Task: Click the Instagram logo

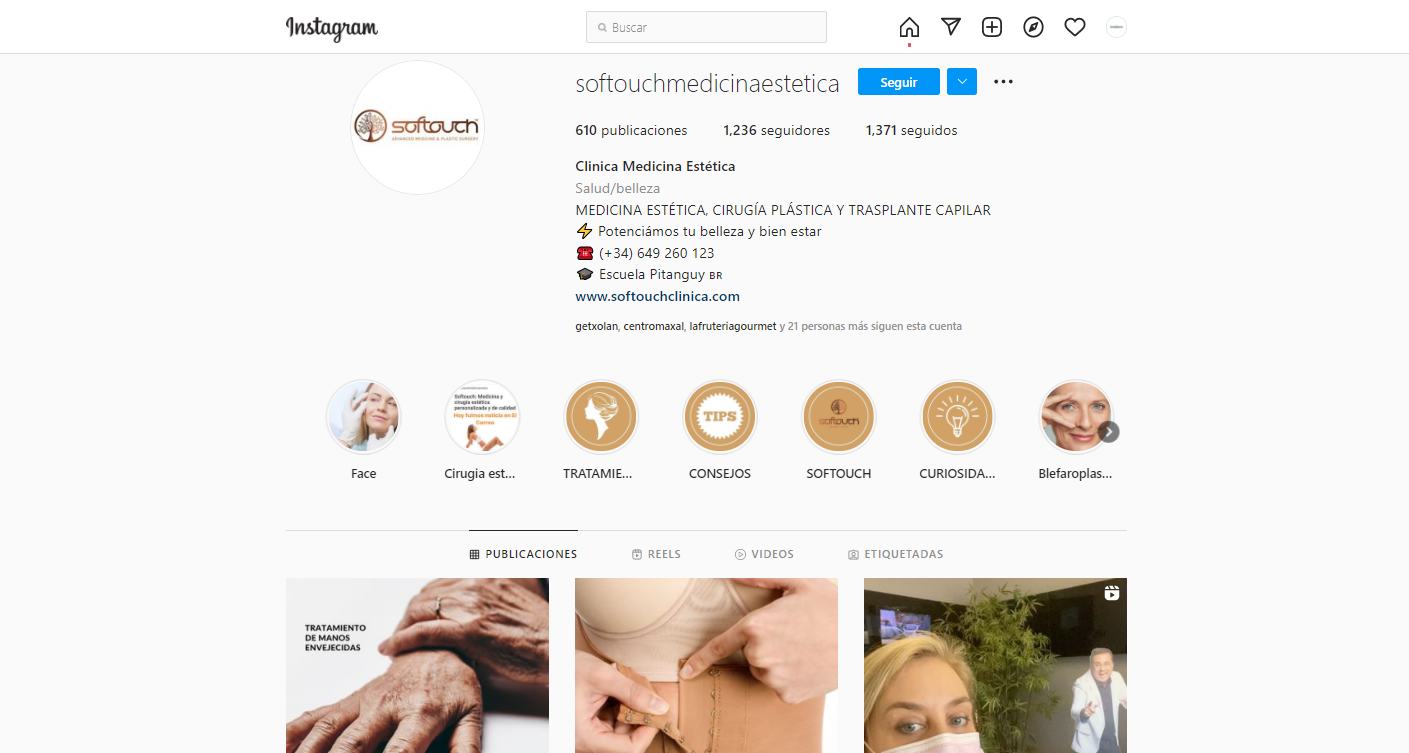Action: (332, 27)
